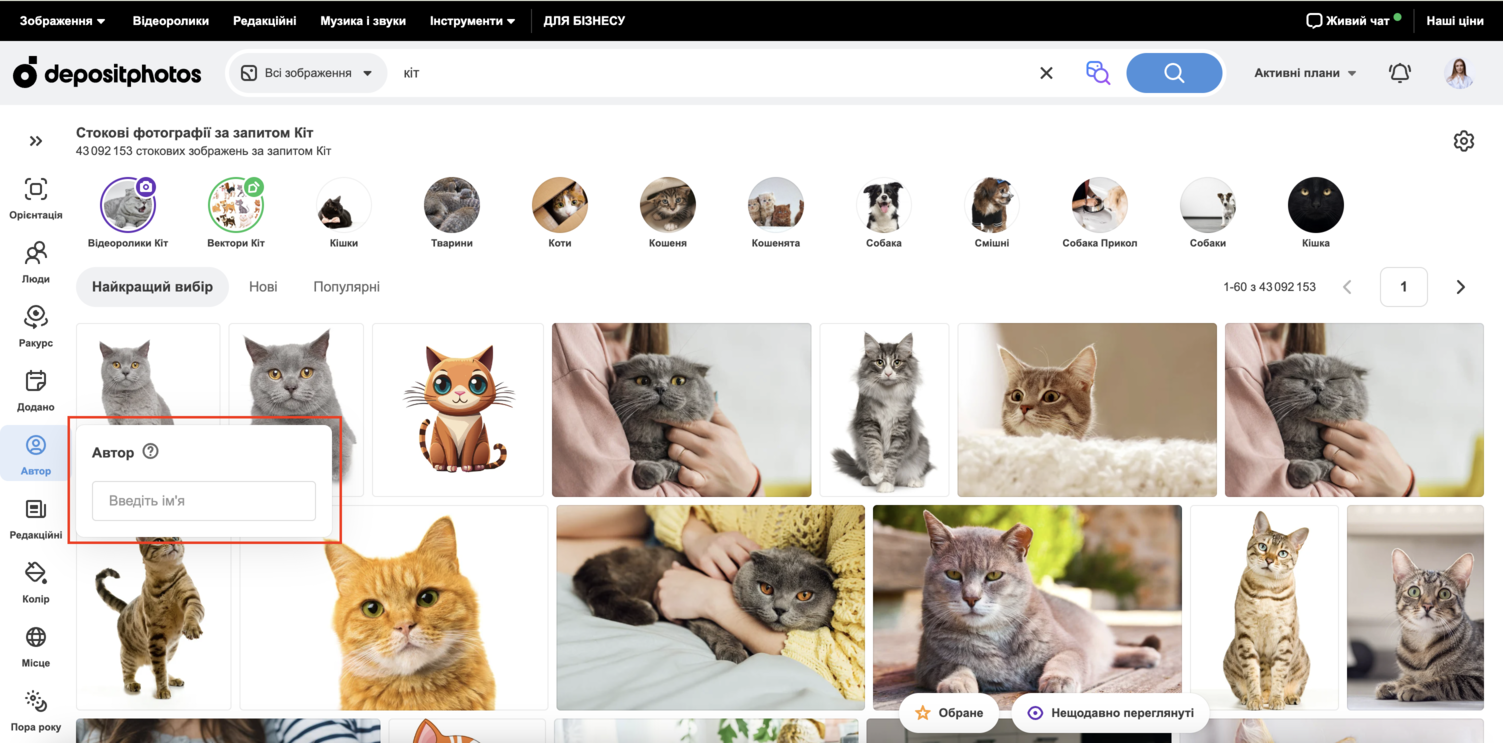Open Наші ціни link
Screen dimensions: 1503x743
pos(1455,20)
